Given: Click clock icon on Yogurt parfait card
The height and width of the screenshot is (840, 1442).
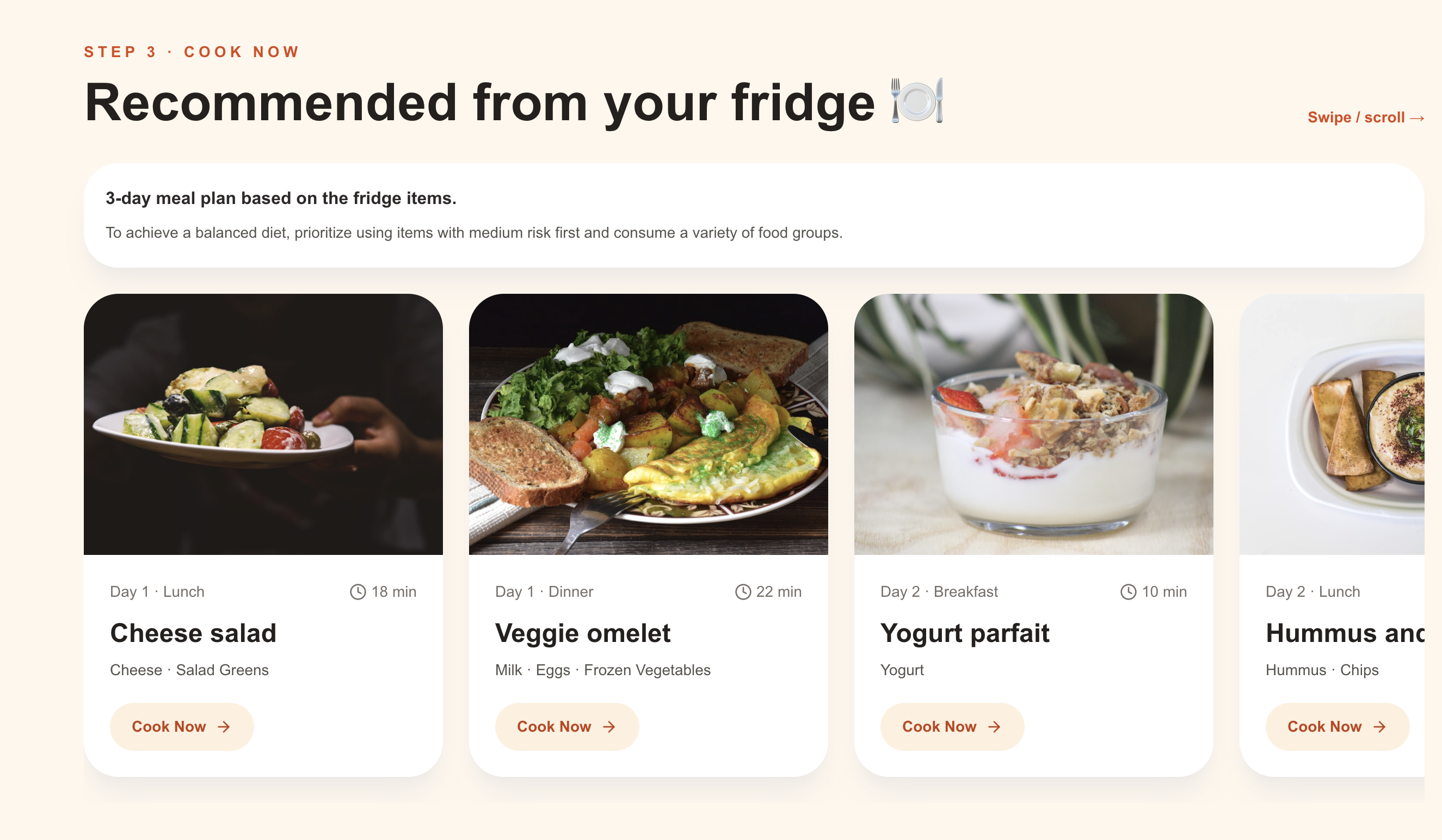Looking at the screenshot, I should (1128, 592).
